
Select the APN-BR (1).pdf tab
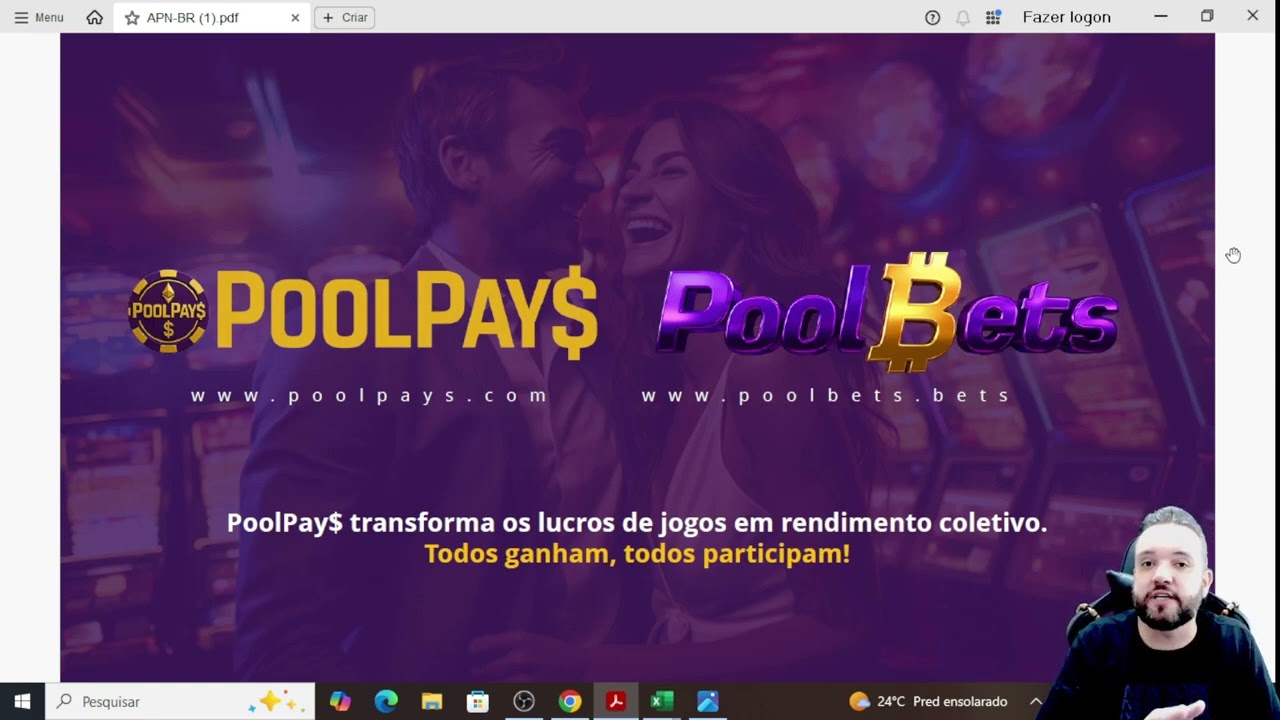212,18
